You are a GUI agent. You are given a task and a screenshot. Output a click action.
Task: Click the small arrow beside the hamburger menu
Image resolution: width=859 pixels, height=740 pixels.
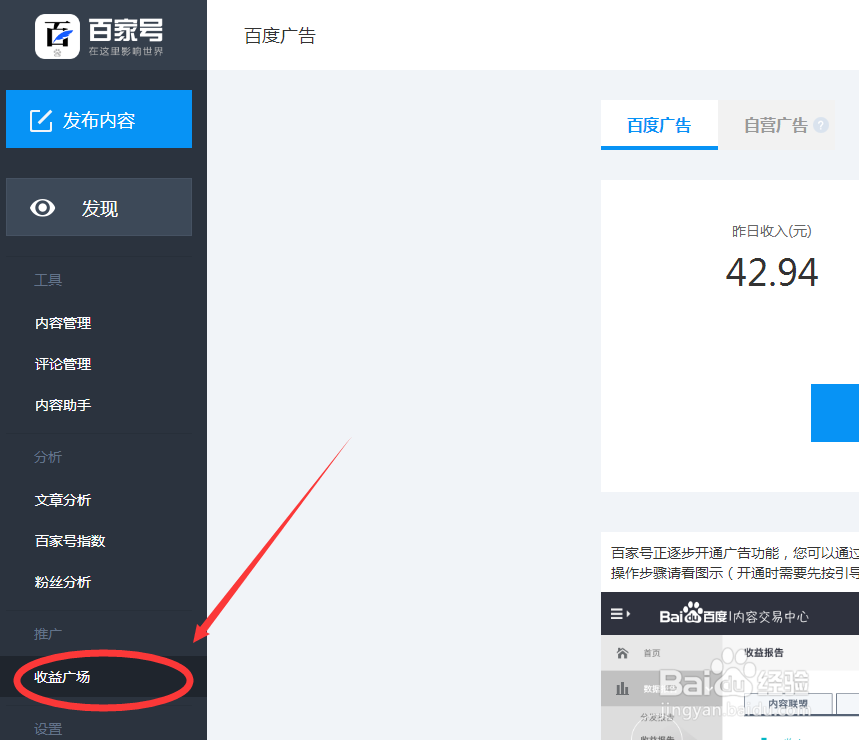pos(628,613)
